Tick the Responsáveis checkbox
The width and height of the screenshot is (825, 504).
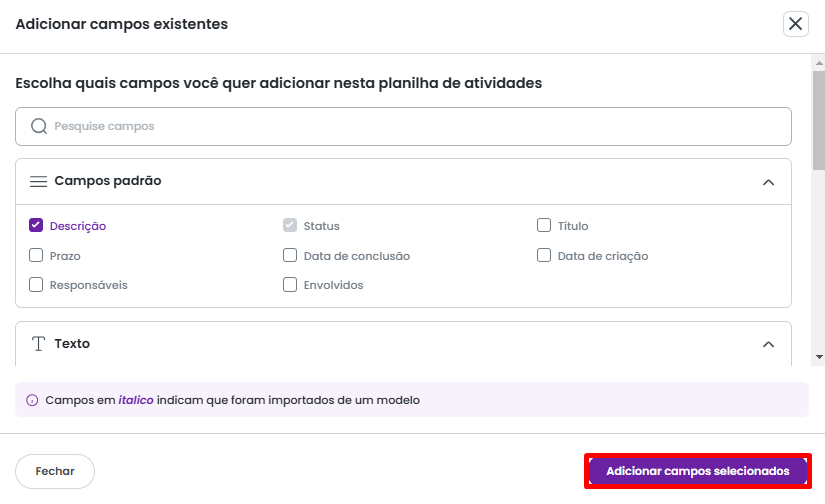coord(36,285)
